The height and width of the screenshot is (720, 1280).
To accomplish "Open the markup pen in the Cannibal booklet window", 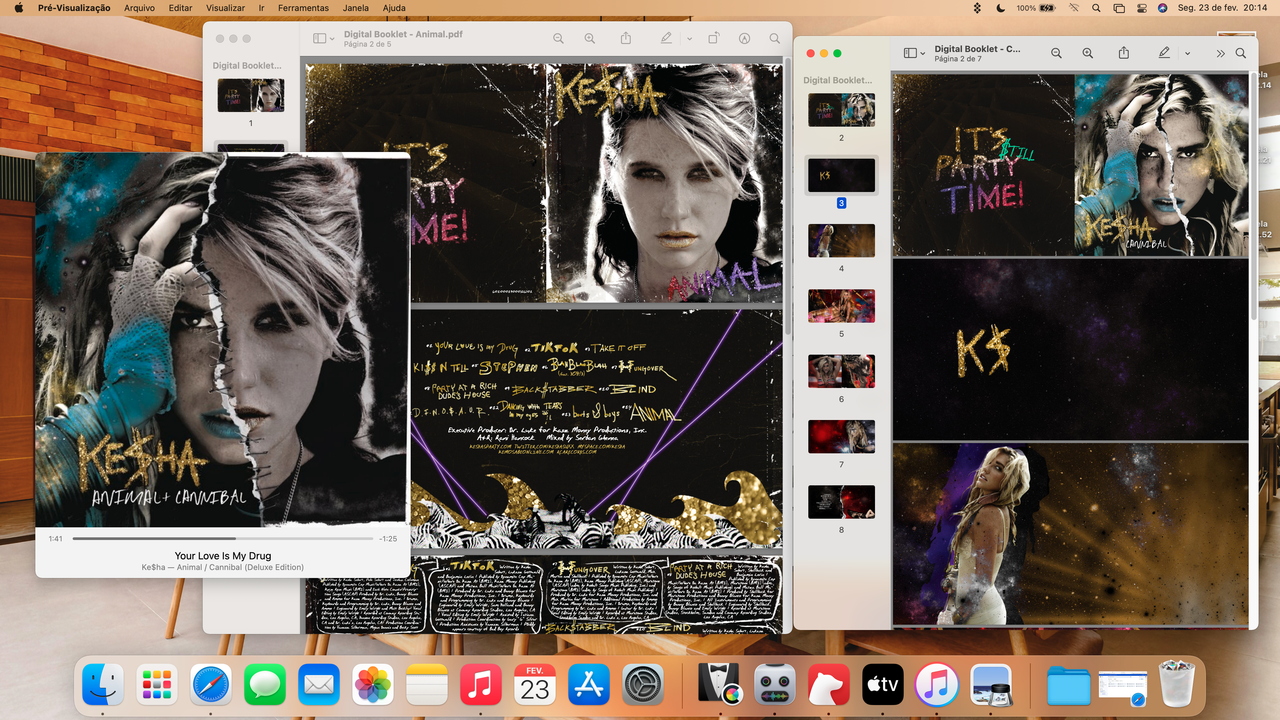I will (x=1164, y=53).
